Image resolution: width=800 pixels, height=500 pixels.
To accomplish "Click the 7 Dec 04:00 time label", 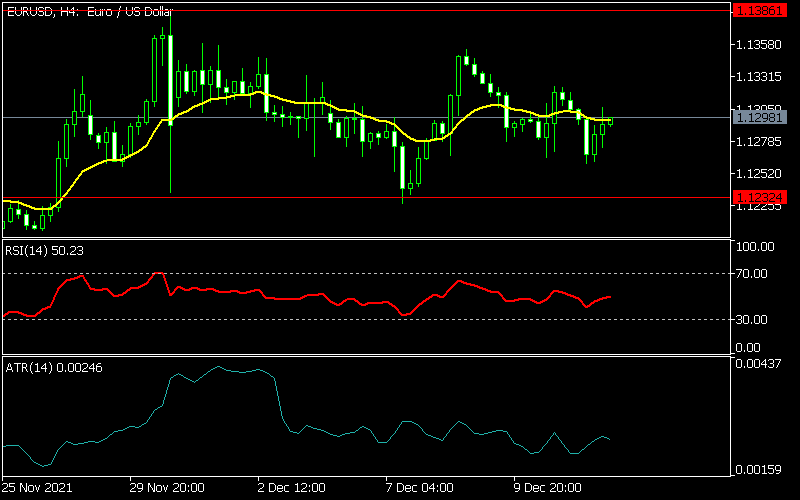I will pyautogui.click(x=419, y=488).
